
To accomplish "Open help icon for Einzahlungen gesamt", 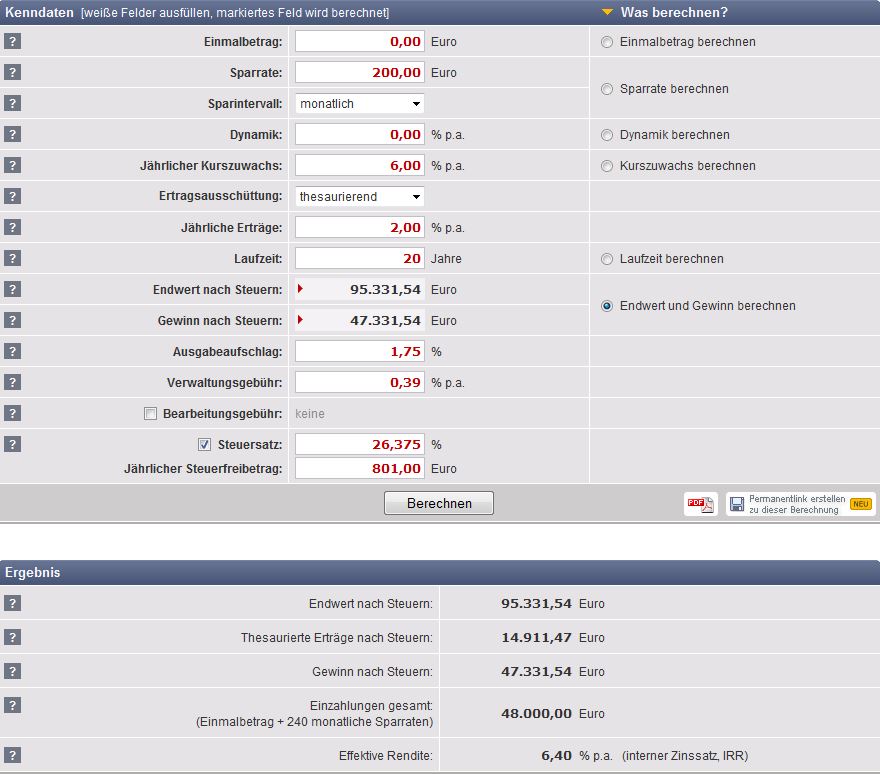I will pyautogui.click(x=12, y=706).
